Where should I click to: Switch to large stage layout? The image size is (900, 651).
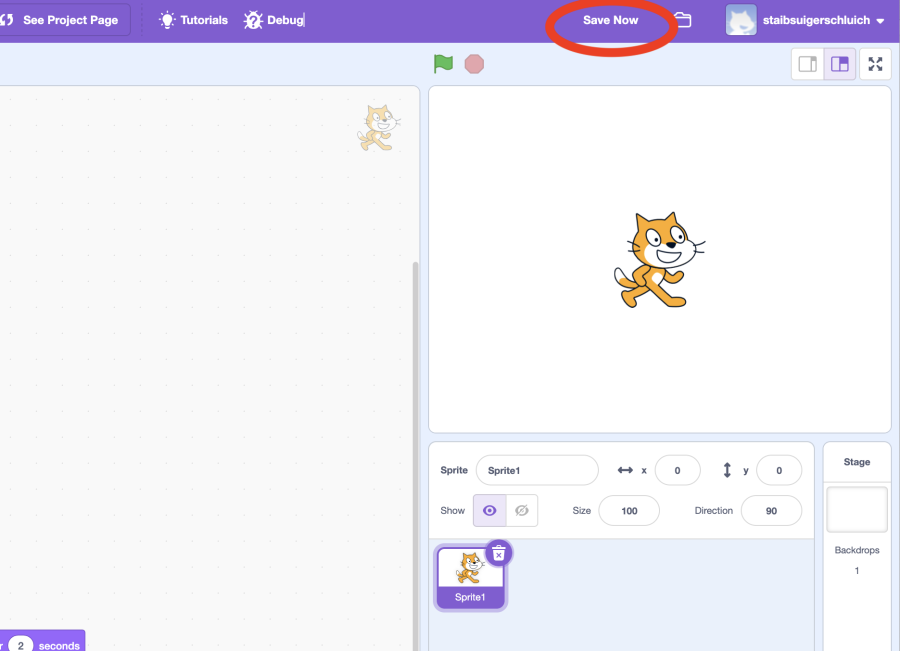(840, 64)
